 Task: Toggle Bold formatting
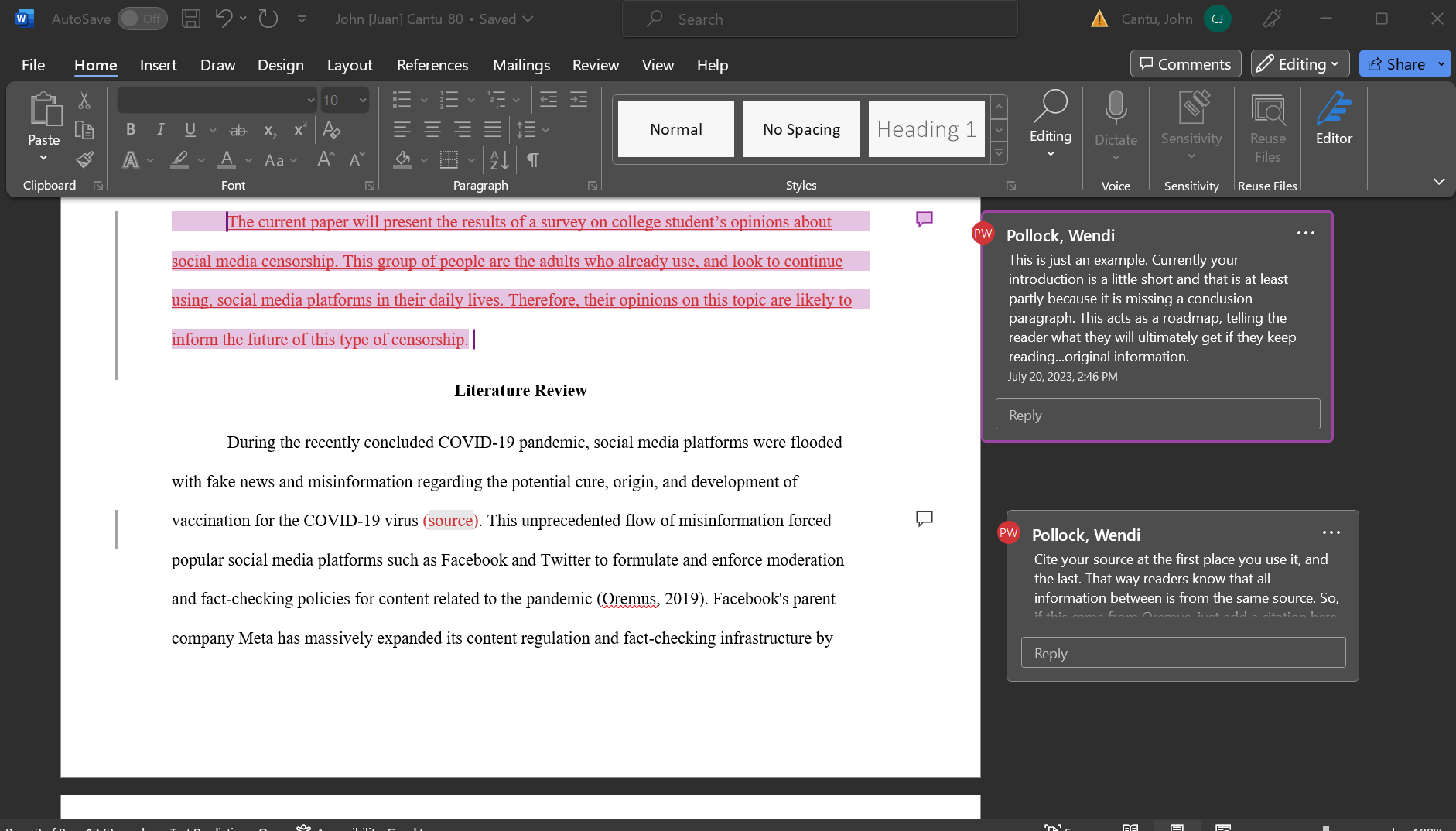131,130
